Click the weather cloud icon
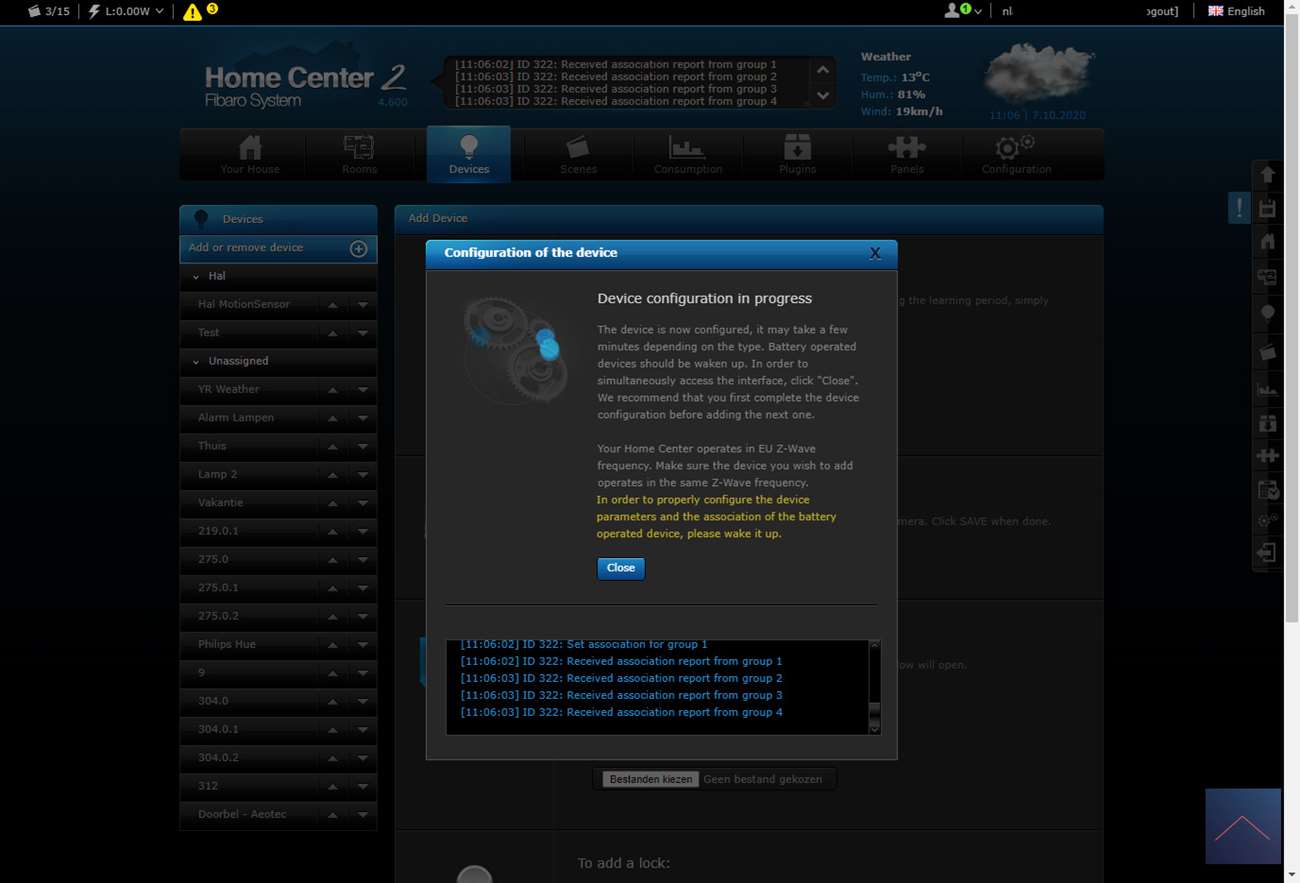The width and height of the screenshot is (1300, 883). pyautogui.click(x=1037, y=74)
